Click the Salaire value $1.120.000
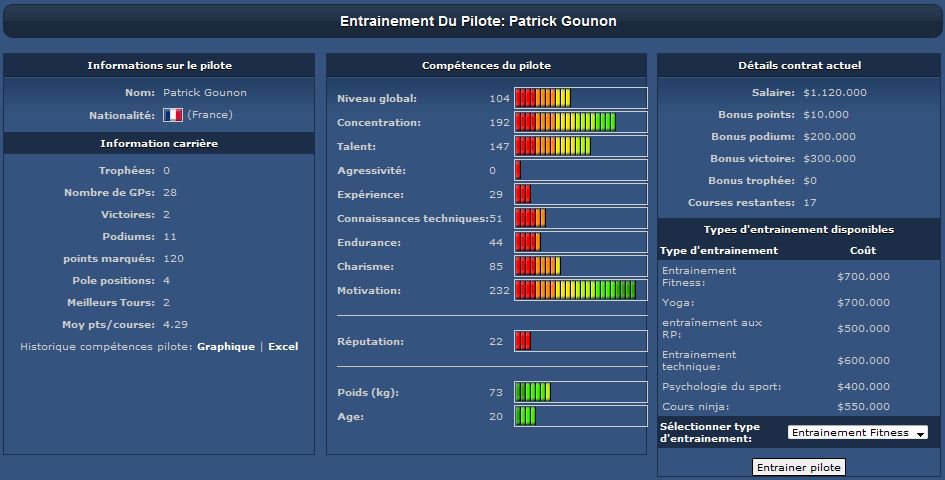The image size is (945, 480). [835, 92]
